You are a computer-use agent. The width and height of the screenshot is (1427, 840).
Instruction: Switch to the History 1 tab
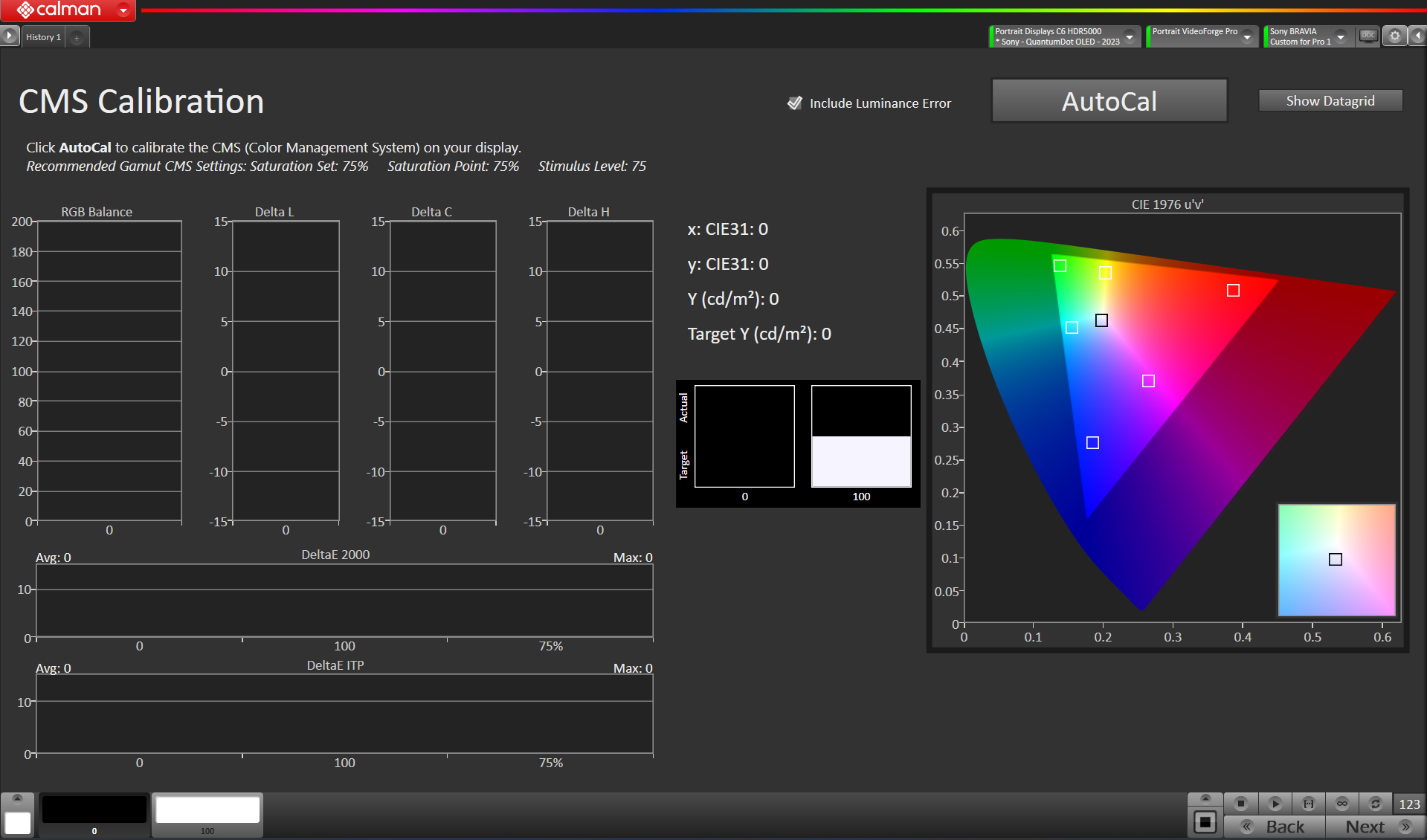point(43,37)
